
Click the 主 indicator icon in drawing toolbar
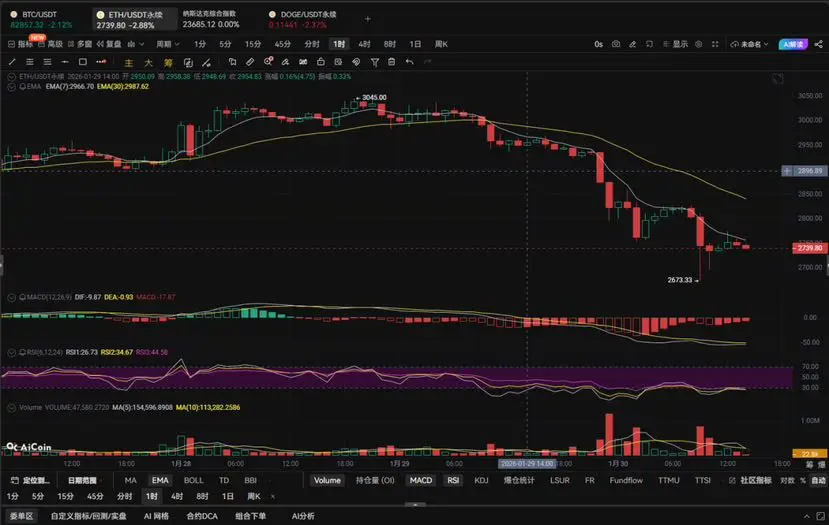(x=128, y=62)
